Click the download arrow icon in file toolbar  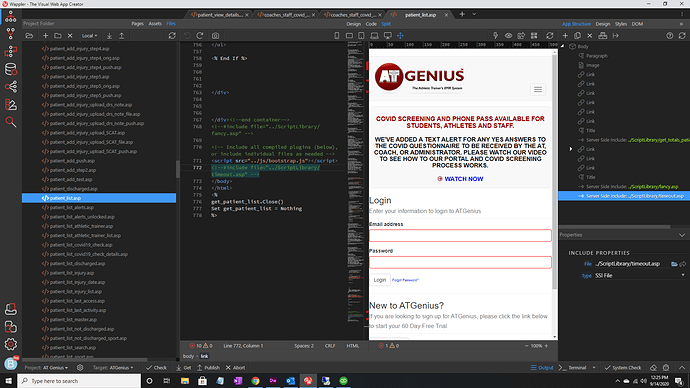pyautogui.click(x=109, y=36)
